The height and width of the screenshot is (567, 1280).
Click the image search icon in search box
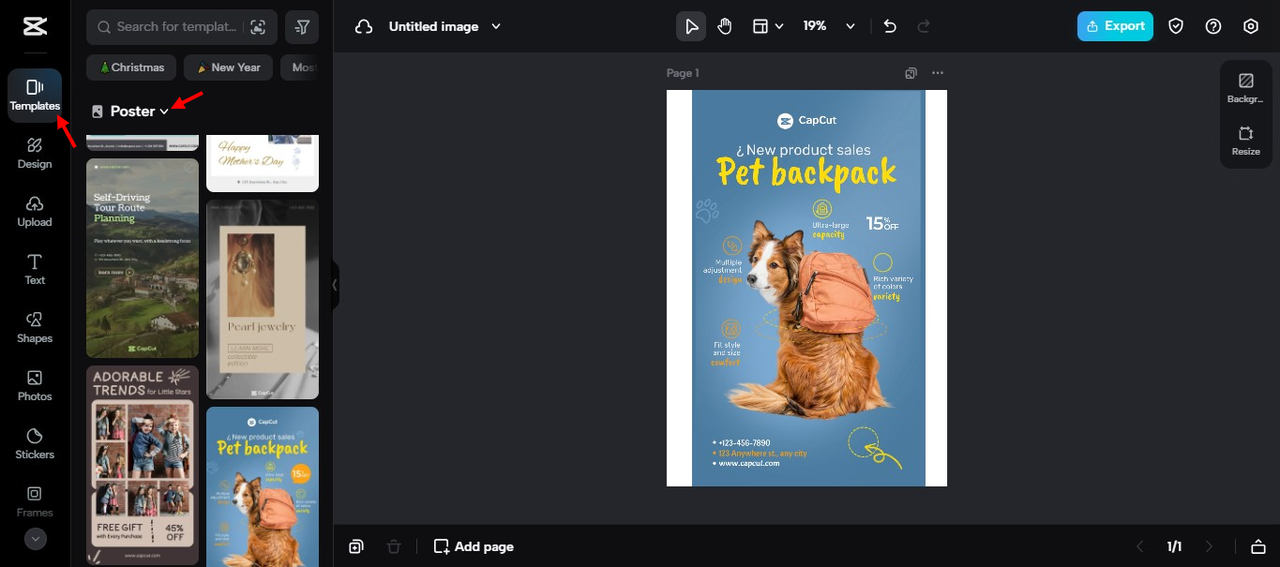(x=258, y=27)
